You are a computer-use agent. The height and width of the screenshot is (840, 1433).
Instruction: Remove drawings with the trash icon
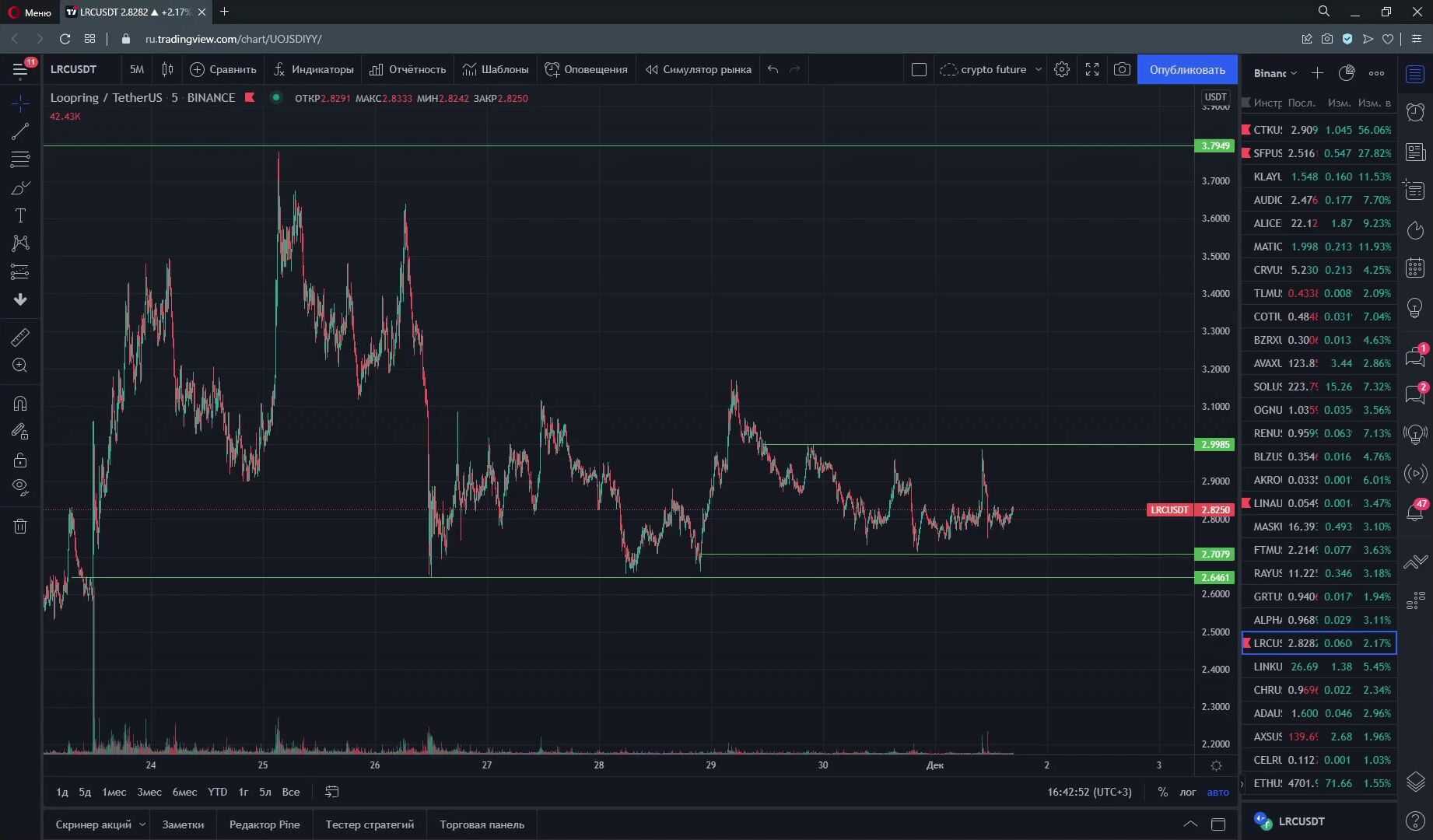click(x=20, y=526)
